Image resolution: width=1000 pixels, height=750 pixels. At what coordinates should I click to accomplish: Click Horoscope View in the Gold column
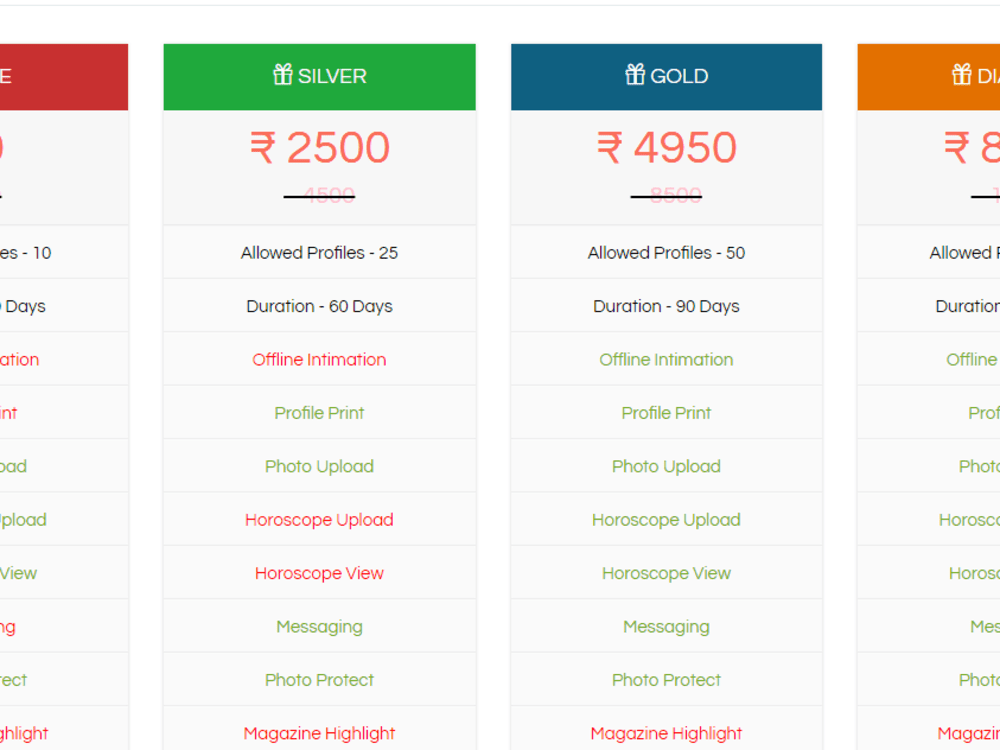(x=666, y=573)
